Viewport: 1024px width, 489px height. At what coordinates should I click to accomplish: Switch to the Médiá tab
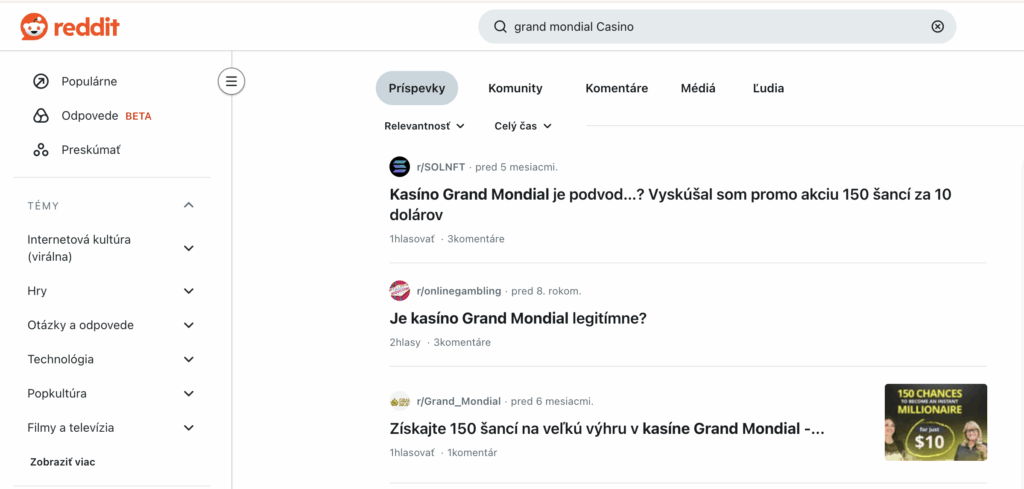pos(698,88)
